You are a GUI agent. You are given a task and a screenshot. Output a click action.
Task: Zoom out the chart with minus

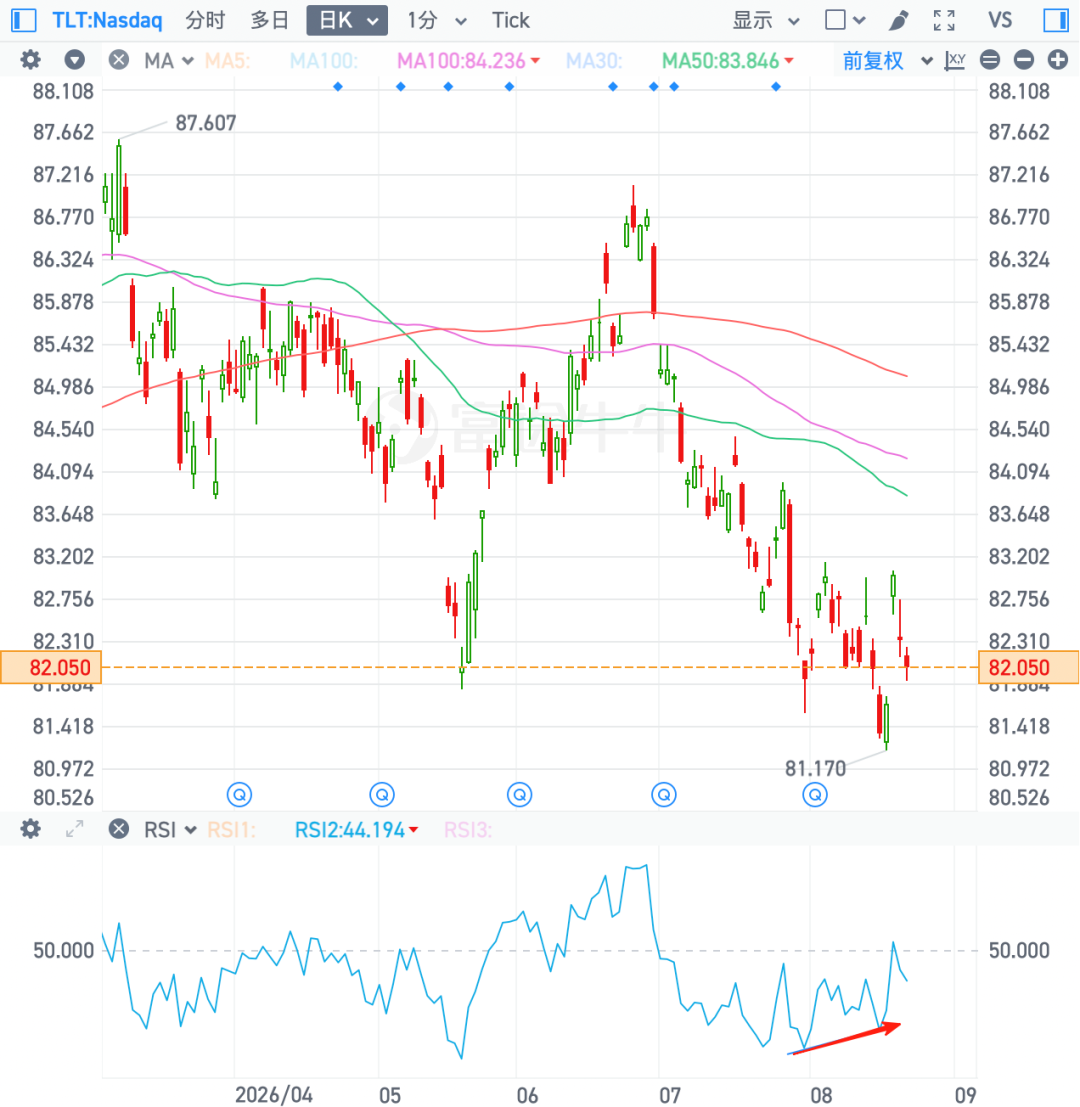(x=1024, y=60)
